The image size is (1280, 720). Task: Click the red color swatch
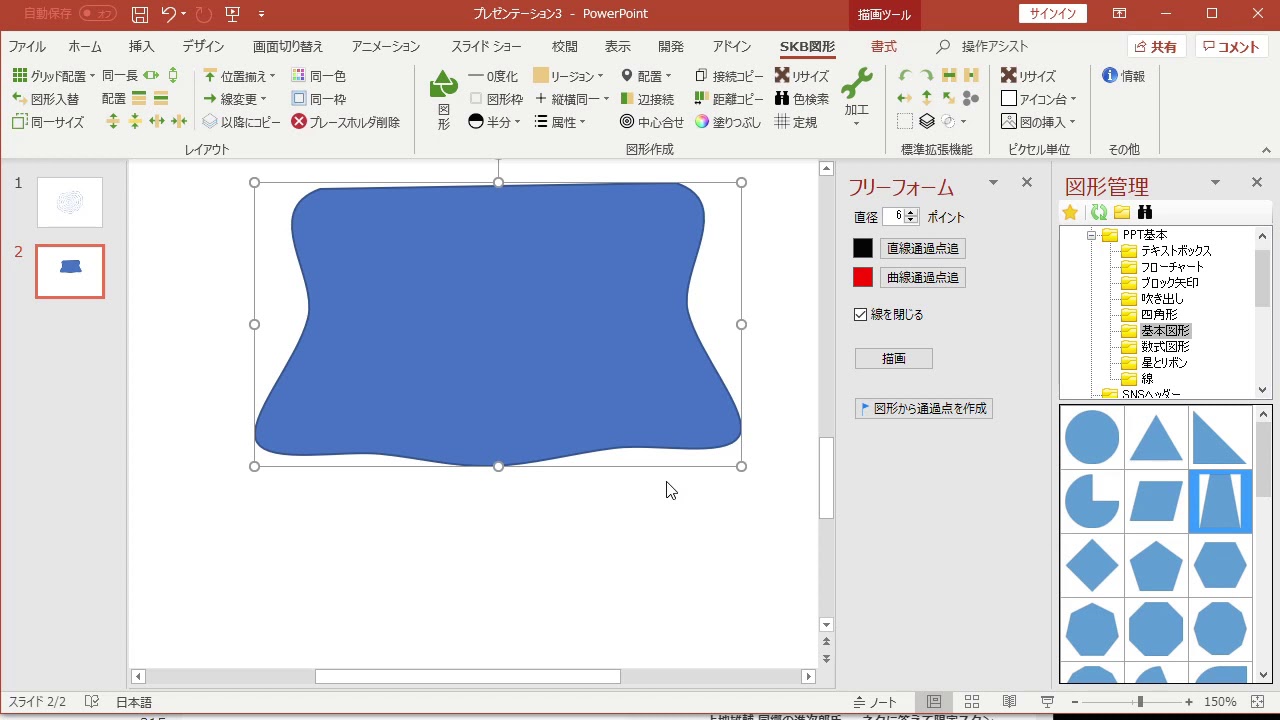[863, 277]
